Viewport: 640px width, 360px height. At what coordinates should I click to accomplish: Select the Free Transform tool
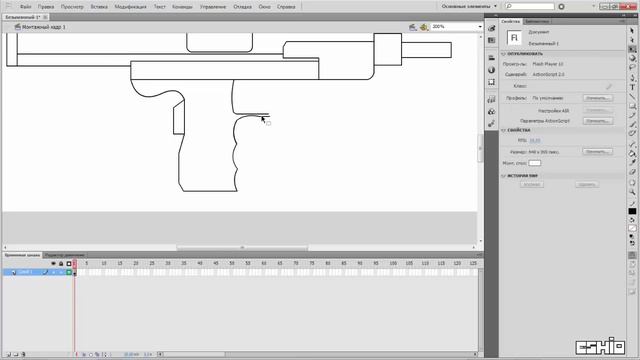click(632, 49)
